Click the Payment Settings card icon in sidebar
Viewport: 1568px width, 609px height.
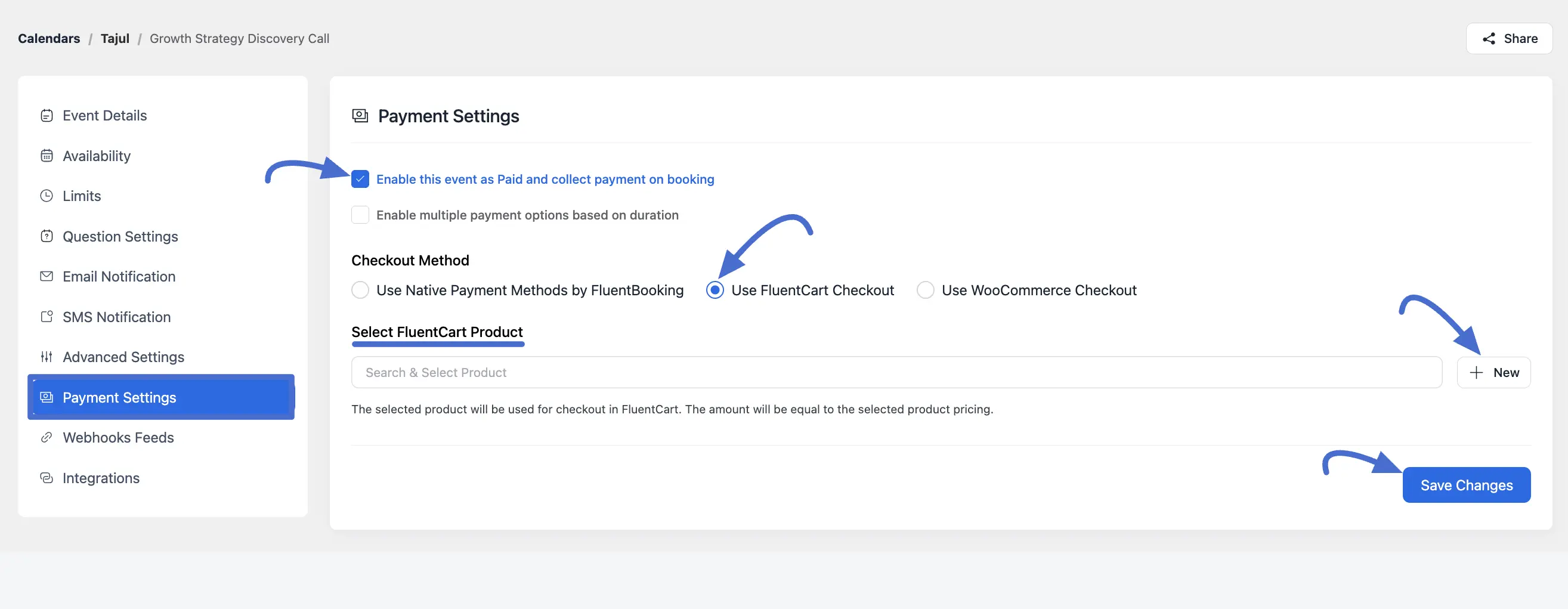pyautogui.click(x=46, y=397)
